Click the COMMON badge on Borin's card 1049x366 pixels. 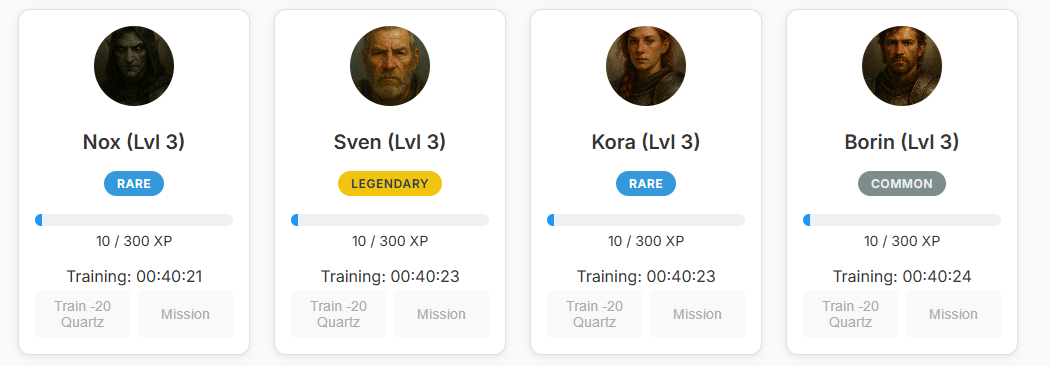point(902,183)
